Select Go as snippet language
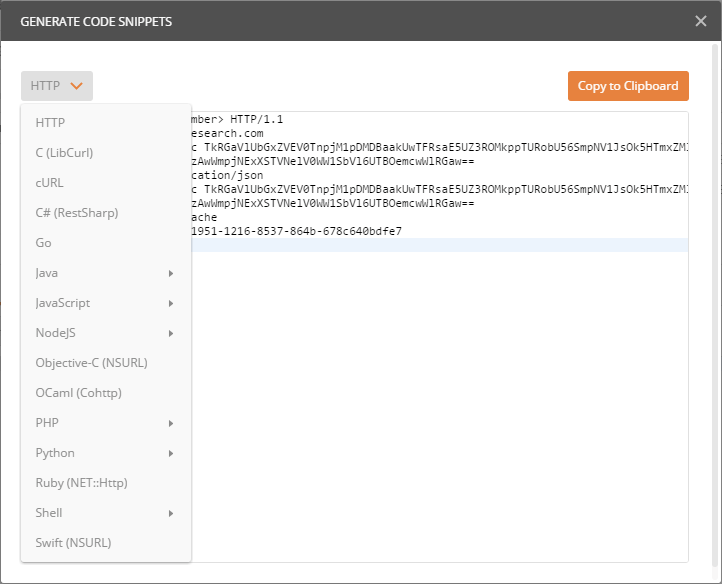Image resolution: width=722 pixels, height=584 pixels. tap(43, 243)
